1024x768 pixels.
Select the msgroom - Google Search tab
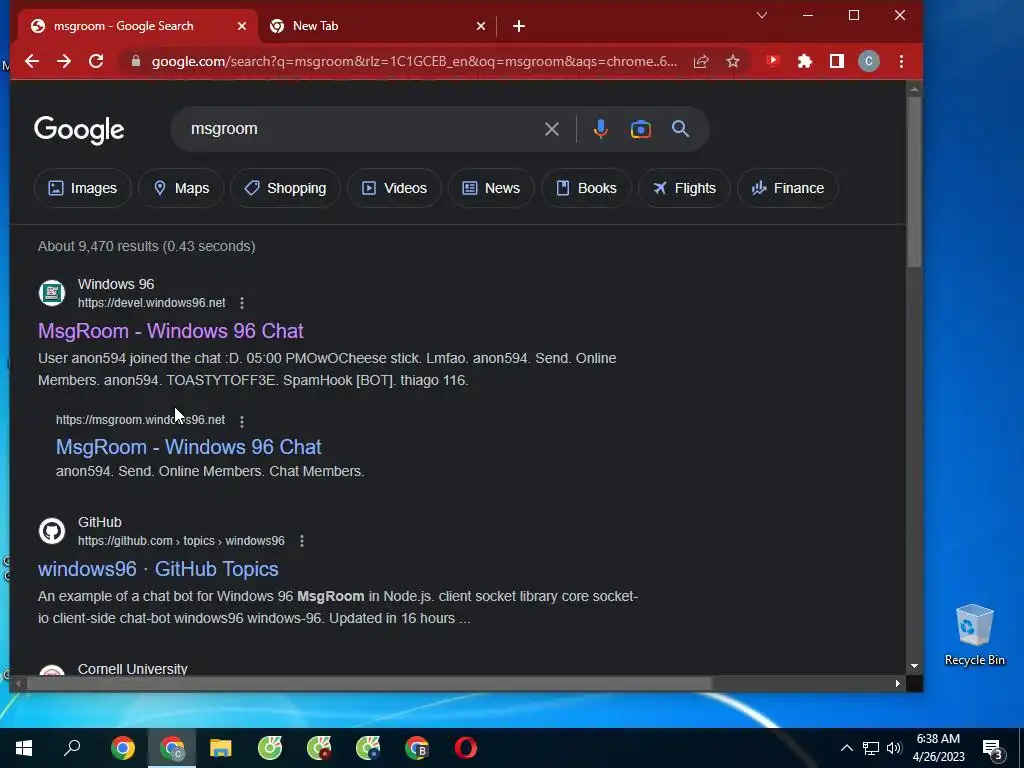pos(137,26)
